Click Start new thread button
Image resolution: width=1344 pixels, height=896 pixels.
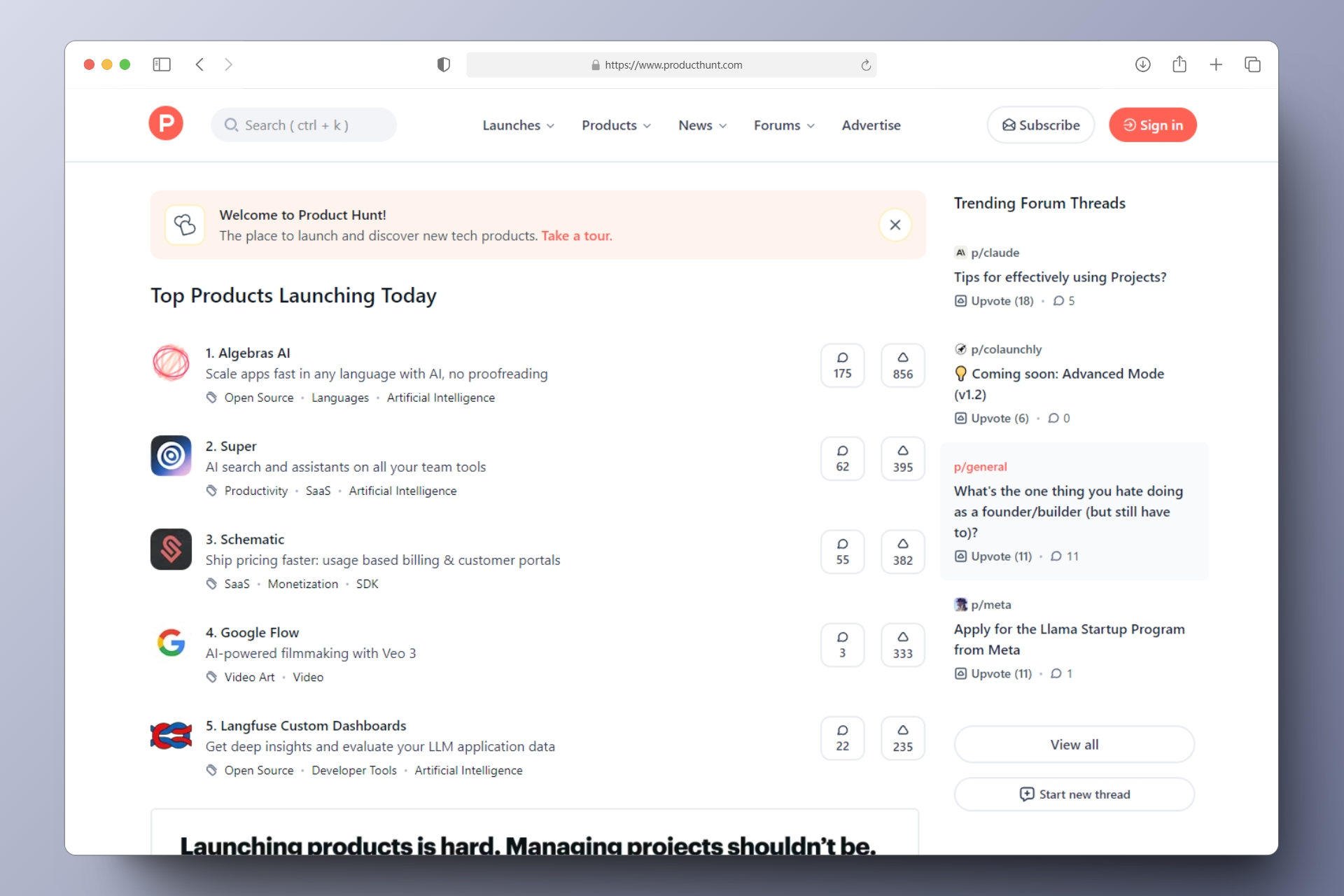click(1074, 794)
